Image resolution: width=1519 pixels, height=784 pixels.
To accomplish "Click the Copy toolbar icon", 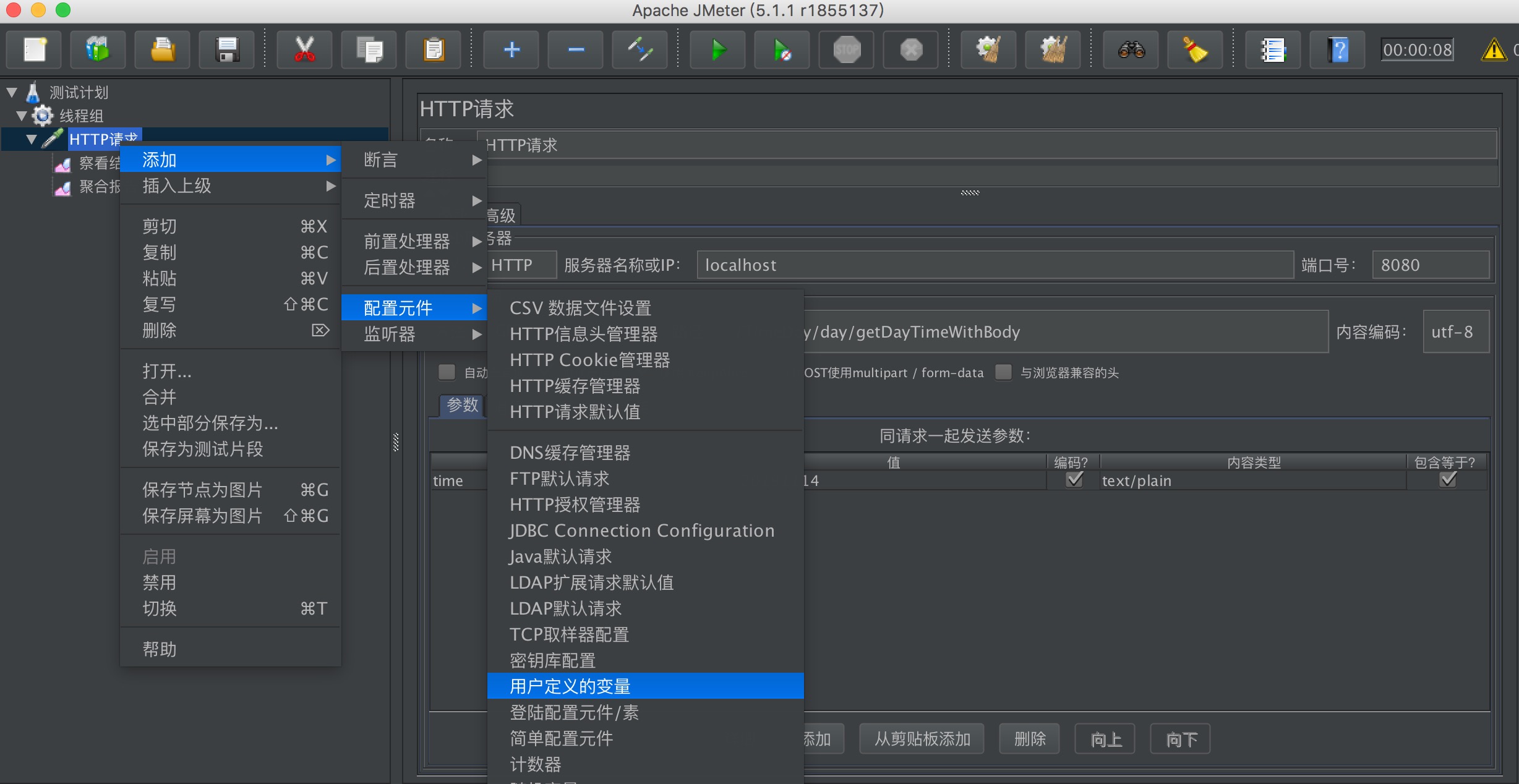I will [x=369, y=49].
